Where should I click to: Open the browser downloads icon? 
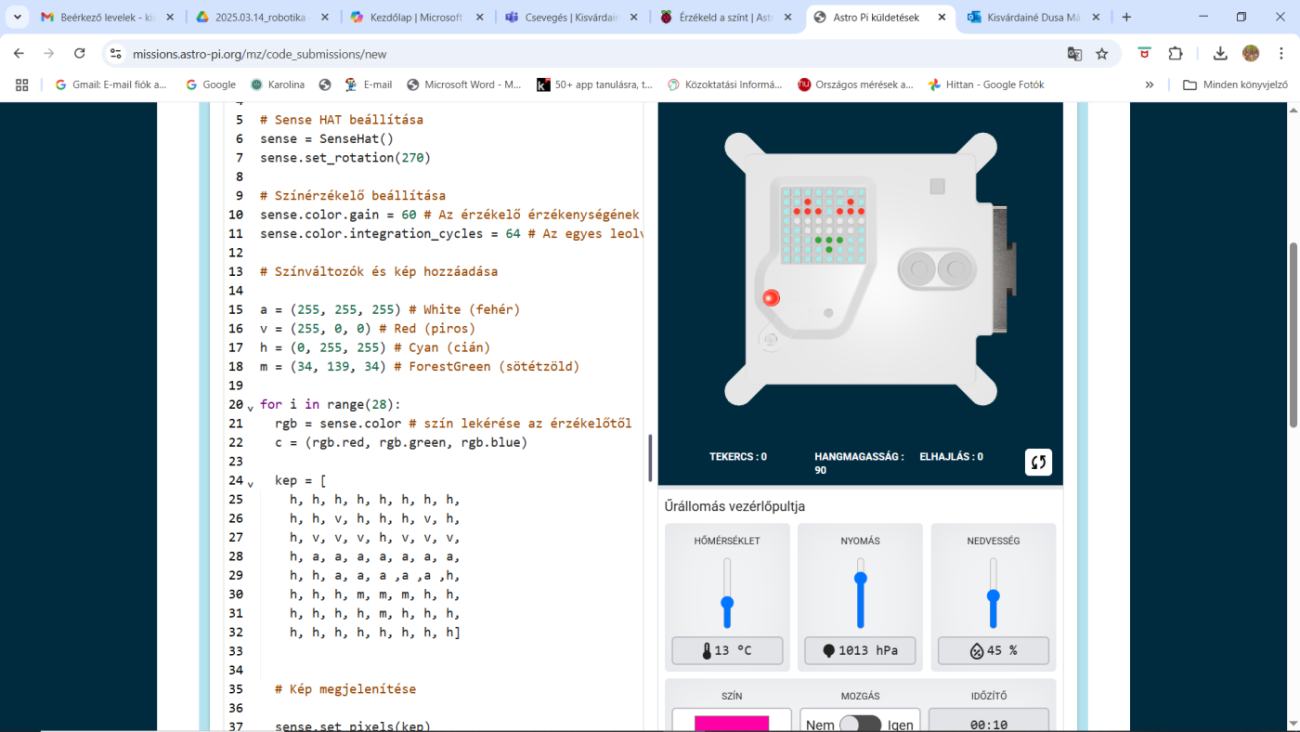click(1220, 54)
